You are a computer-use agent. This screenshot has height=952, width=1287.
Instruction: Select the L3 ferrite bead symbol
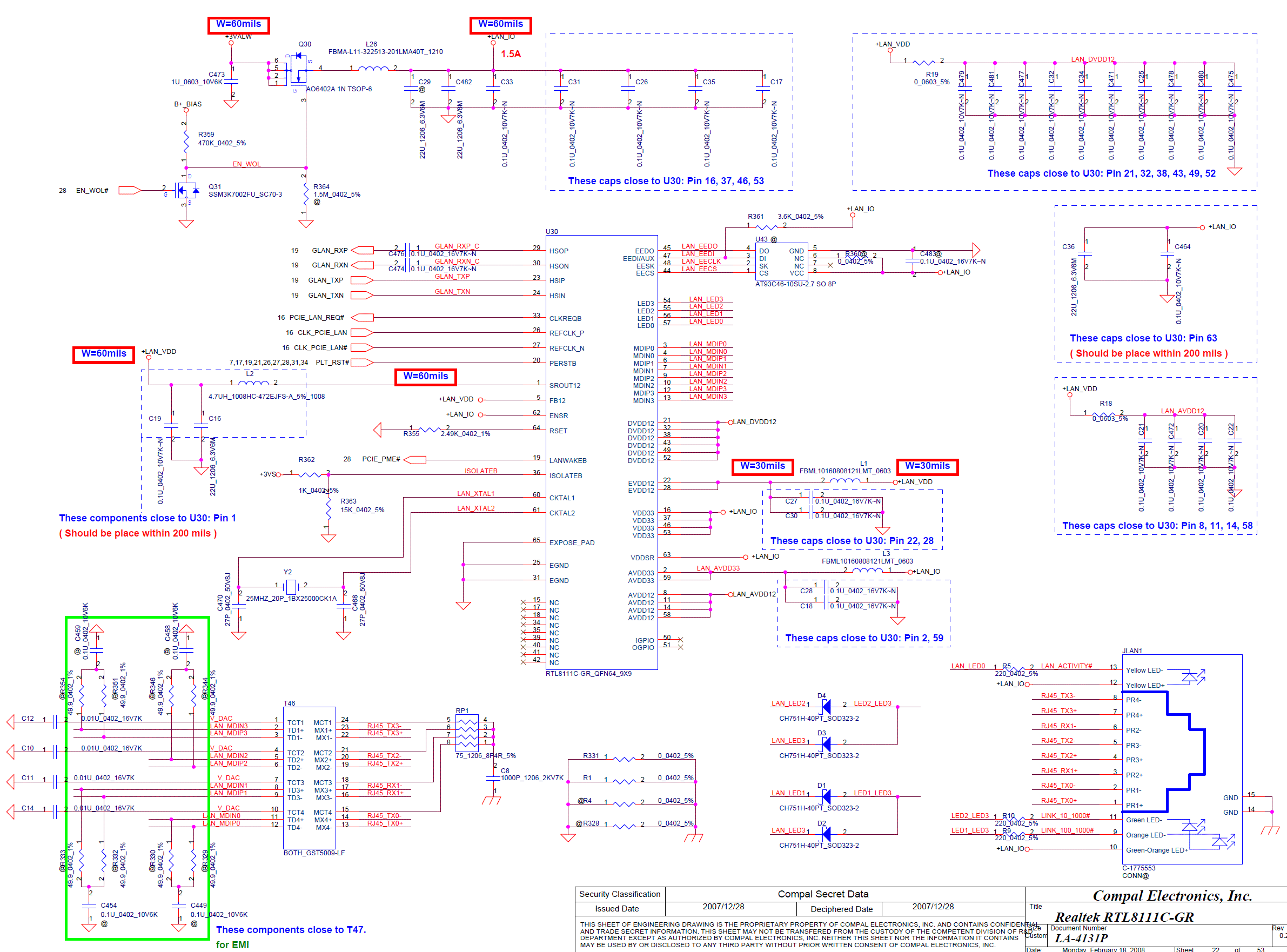[867, 570]
